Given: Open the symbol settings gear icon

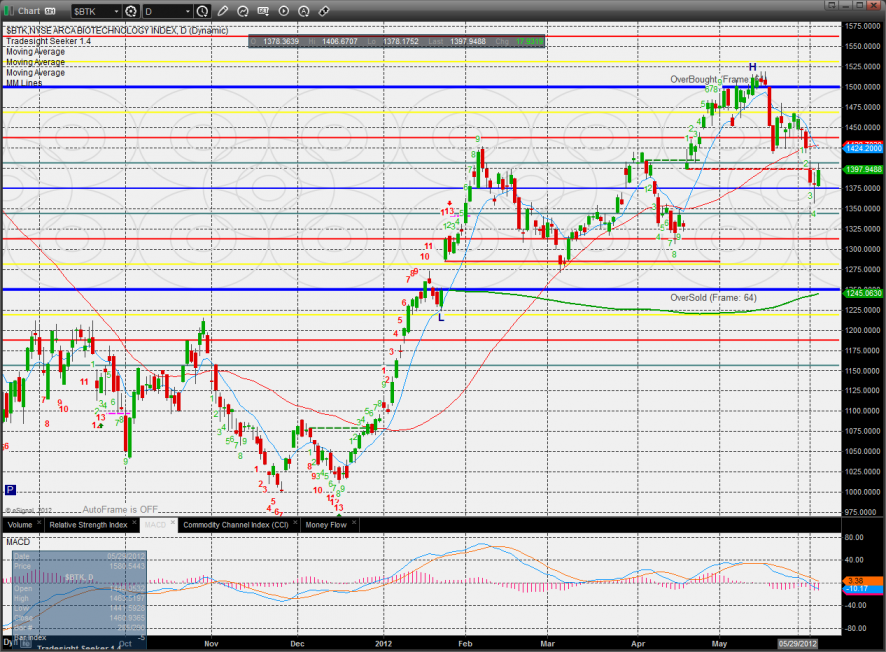Looking at the screenshot, I should point(131,11).
